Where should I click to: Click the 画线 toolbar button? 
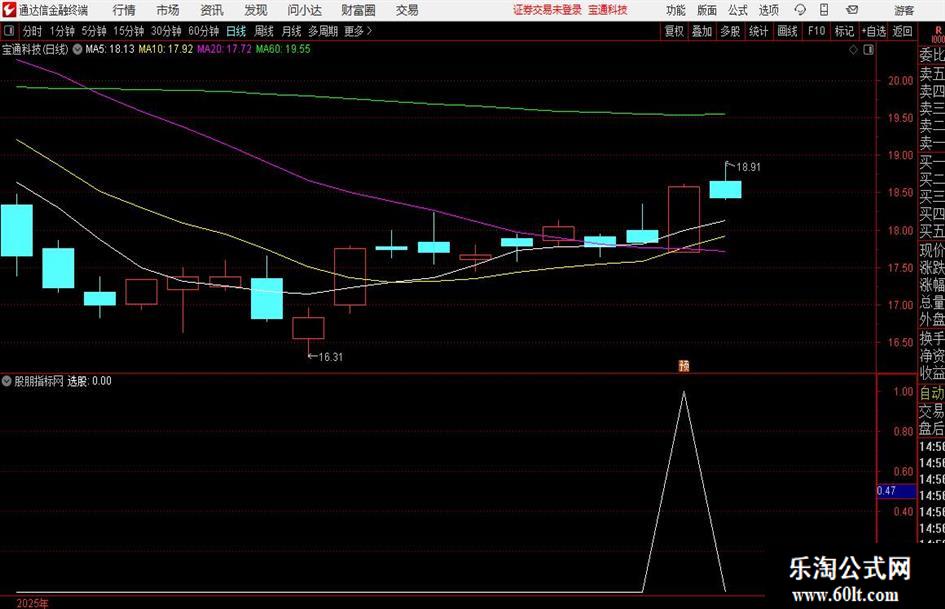[788, 31]
